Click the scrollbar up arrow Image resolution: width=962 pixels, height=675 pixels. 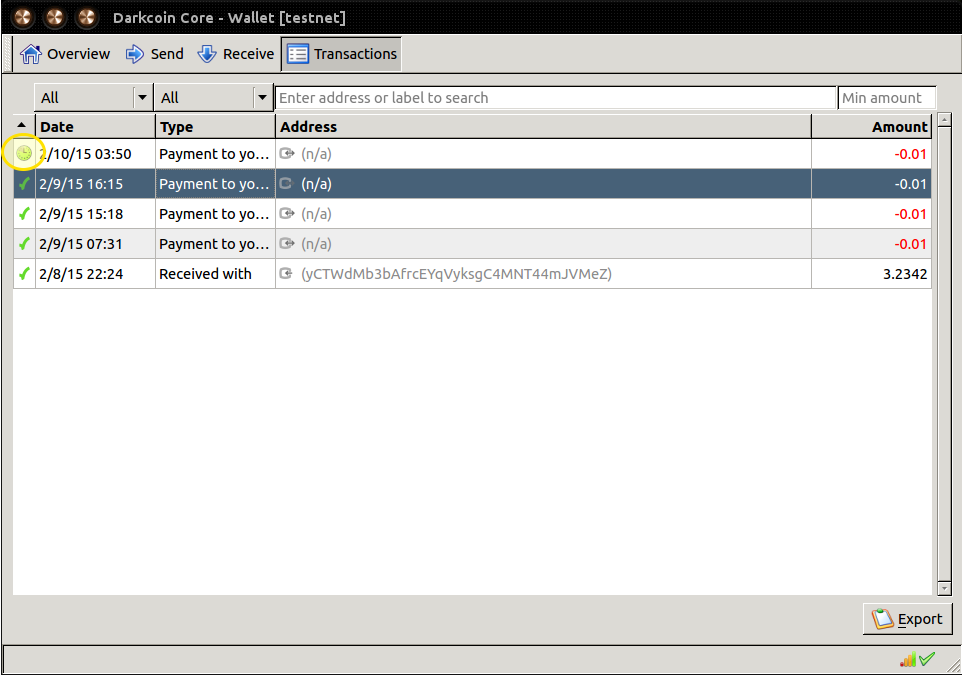[944, 120]
